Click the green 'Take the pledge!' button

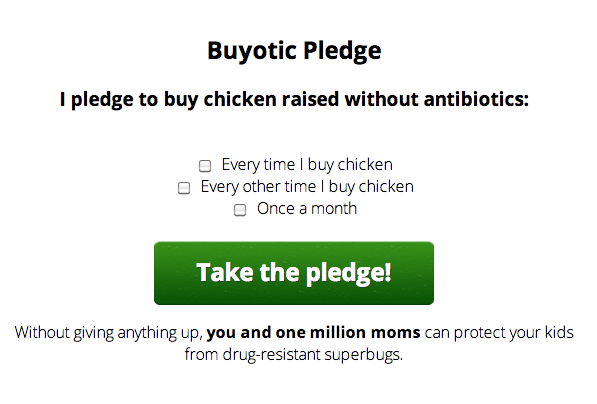[x=294, y=273]
